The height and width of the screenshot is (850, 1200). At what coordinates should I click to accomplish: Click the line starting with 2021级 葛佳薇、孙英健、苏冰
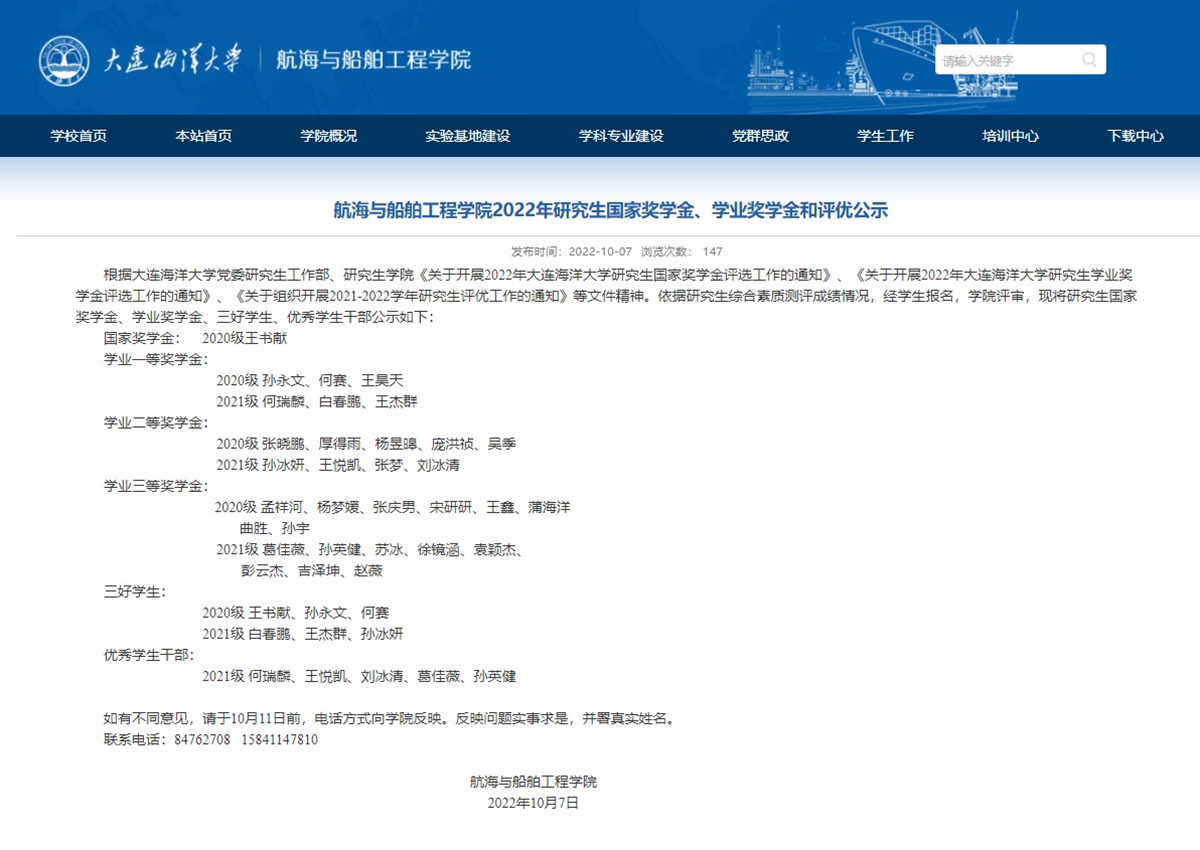click(370, 549)
